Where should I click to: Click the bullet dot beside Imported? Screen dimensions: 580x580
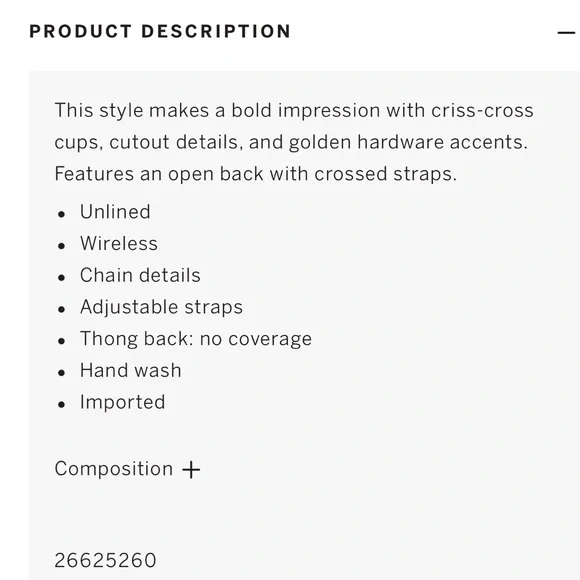tap(61, 404)
